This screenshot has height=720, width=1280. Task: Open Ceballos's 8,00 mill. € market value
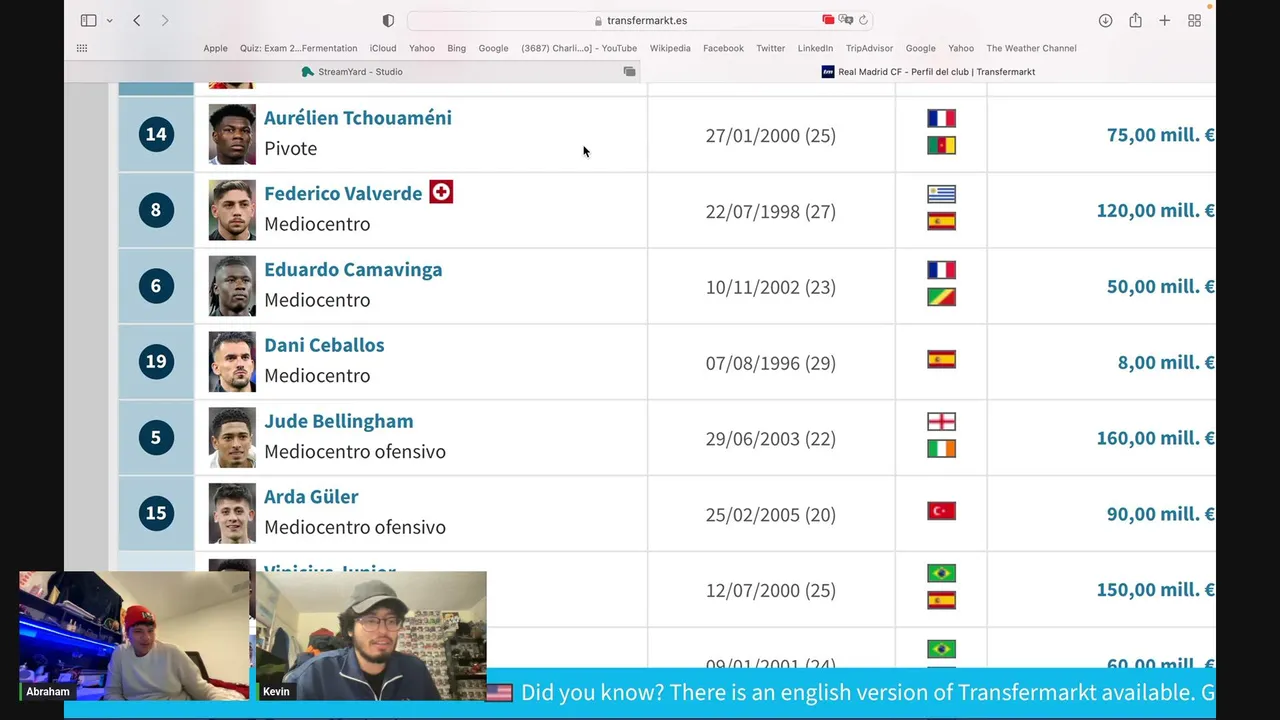(x=1166, y=363)
